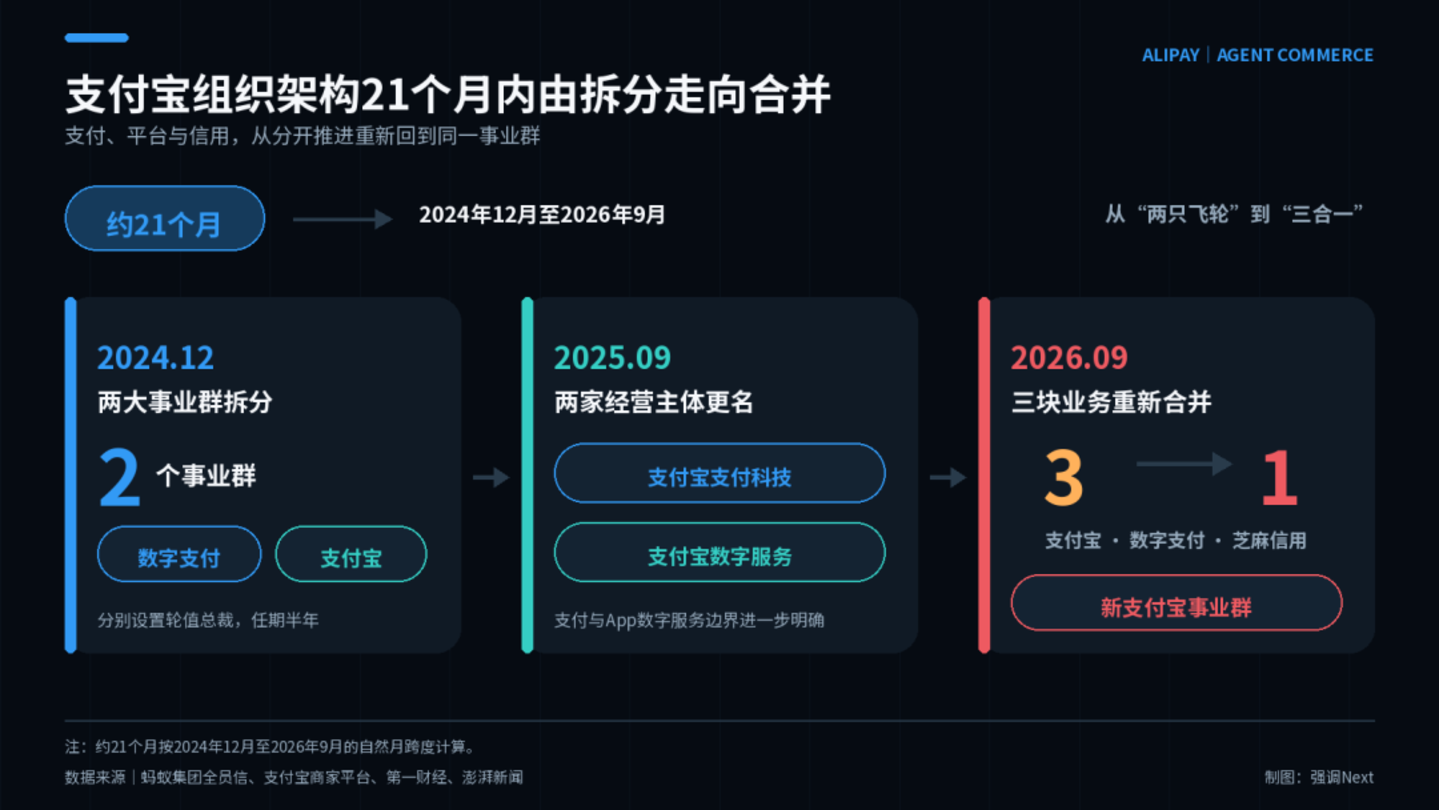The image size is (1439, 810).
Task: Click the blue accent bar above title
Action: 97,38
